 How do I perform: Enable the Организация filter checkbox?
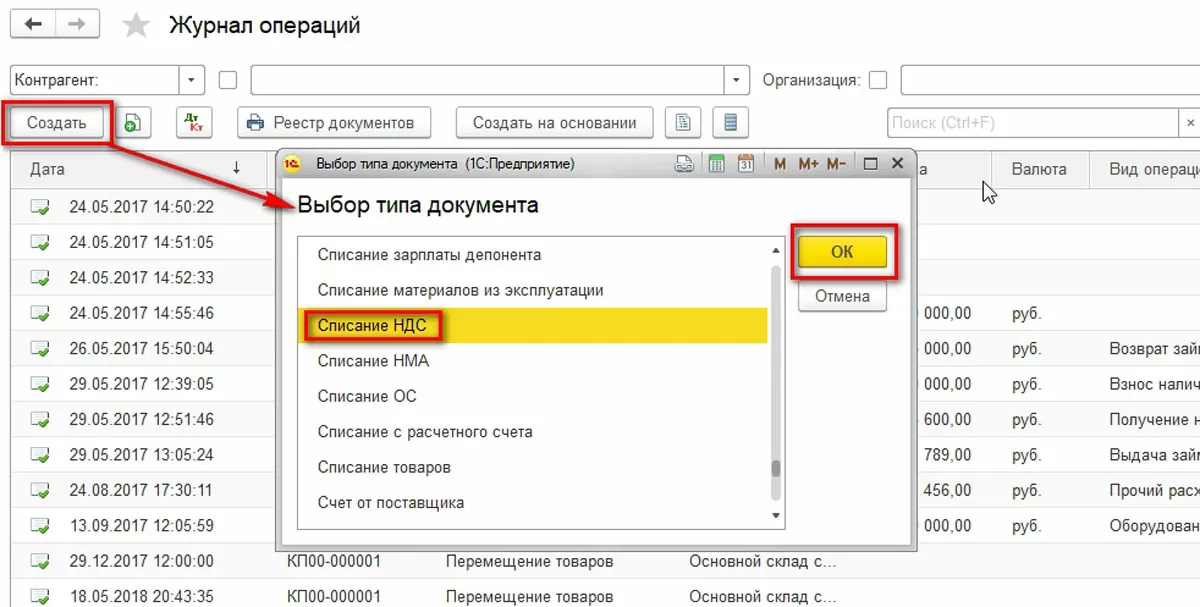pos(878,80)
